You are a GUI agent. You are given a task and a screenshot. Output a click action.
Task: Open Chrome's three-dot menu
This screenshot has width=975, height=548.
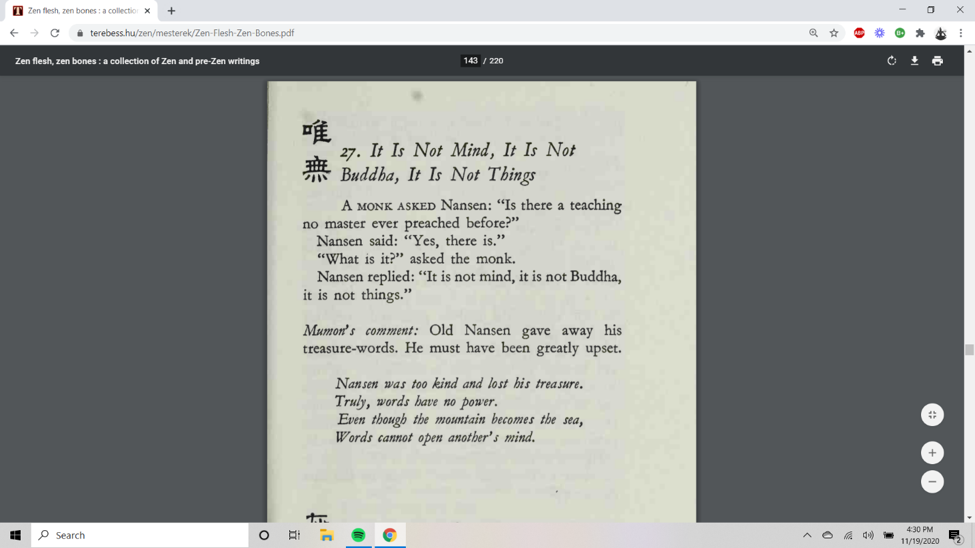[961, 33]
